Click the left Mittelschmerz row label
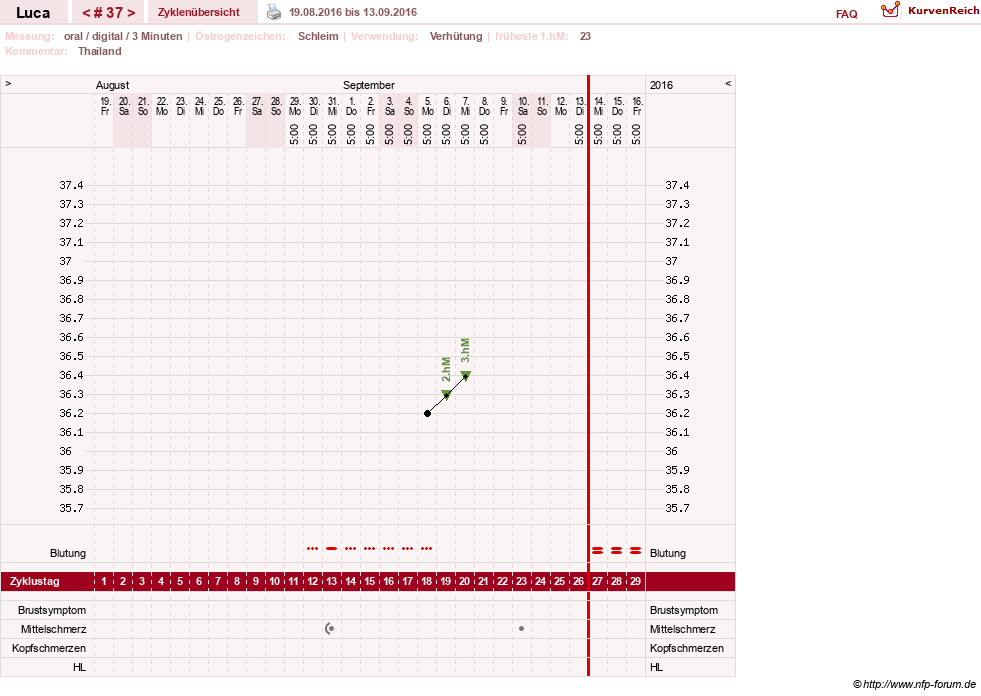Image resolution: width=981 pixels, height=696 pixels. coord(54,629)
